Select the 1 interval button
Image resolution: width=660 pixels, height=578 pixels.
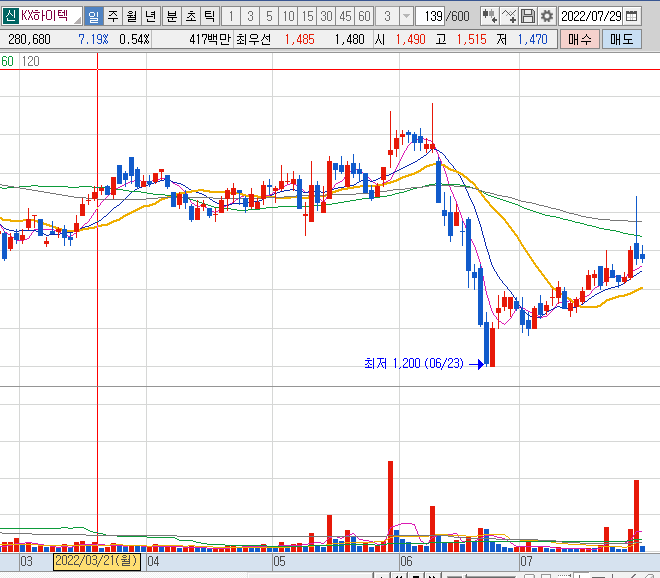coord(231,16)
